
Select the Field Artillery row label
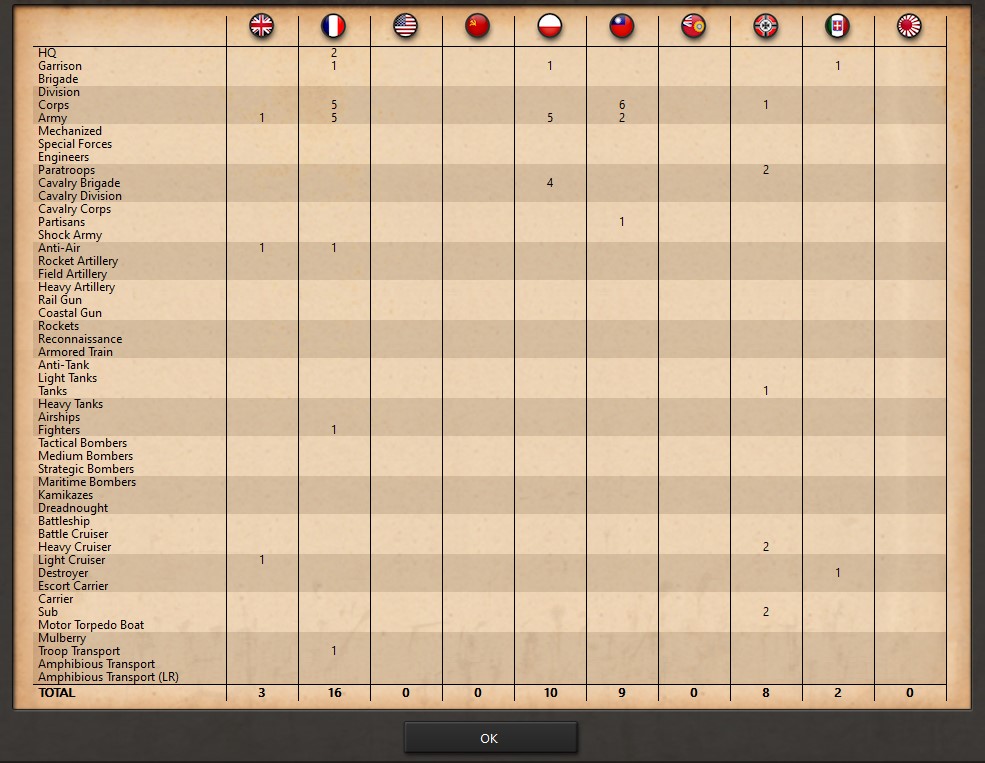coord(72,274)
